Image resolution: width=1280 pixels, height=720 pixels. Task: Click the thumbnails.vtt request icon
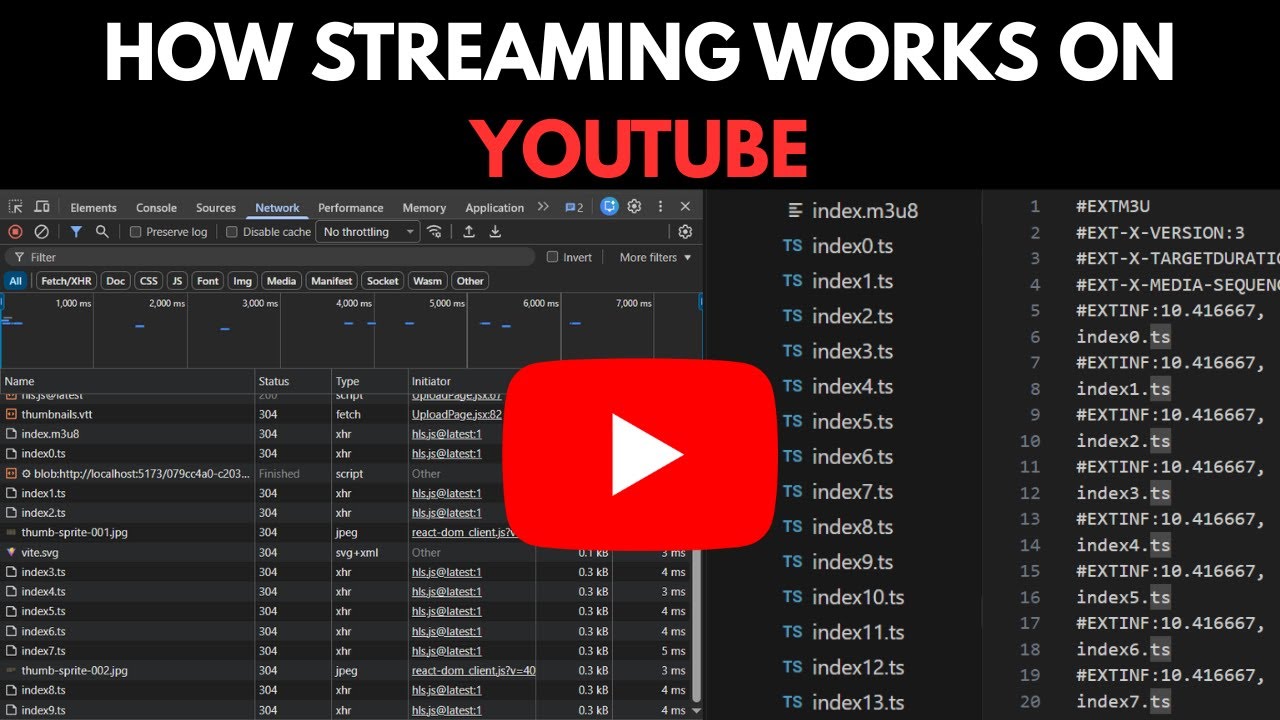coord(11,414)
